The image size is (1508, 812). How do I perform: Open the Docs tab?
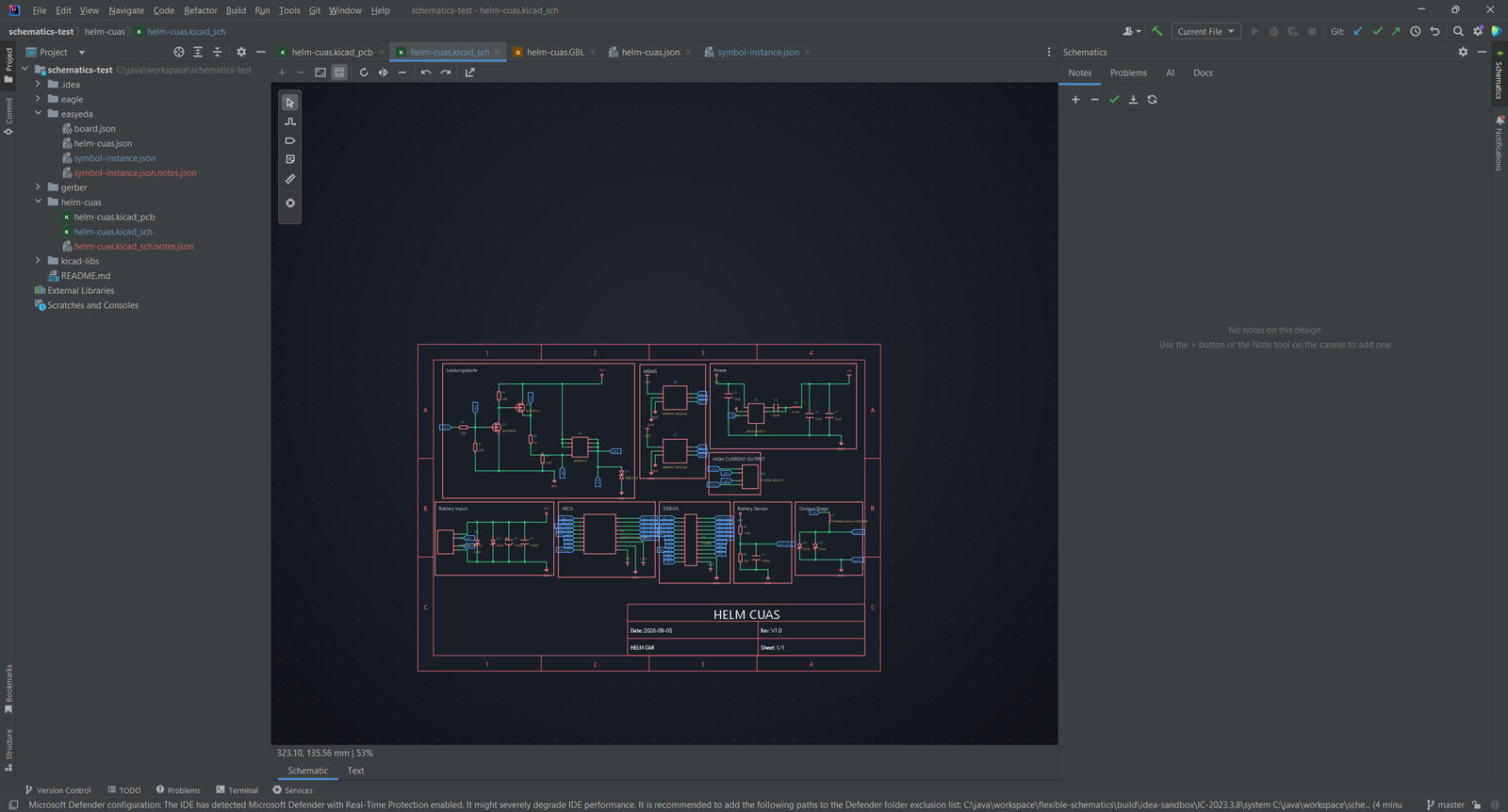1203,73
